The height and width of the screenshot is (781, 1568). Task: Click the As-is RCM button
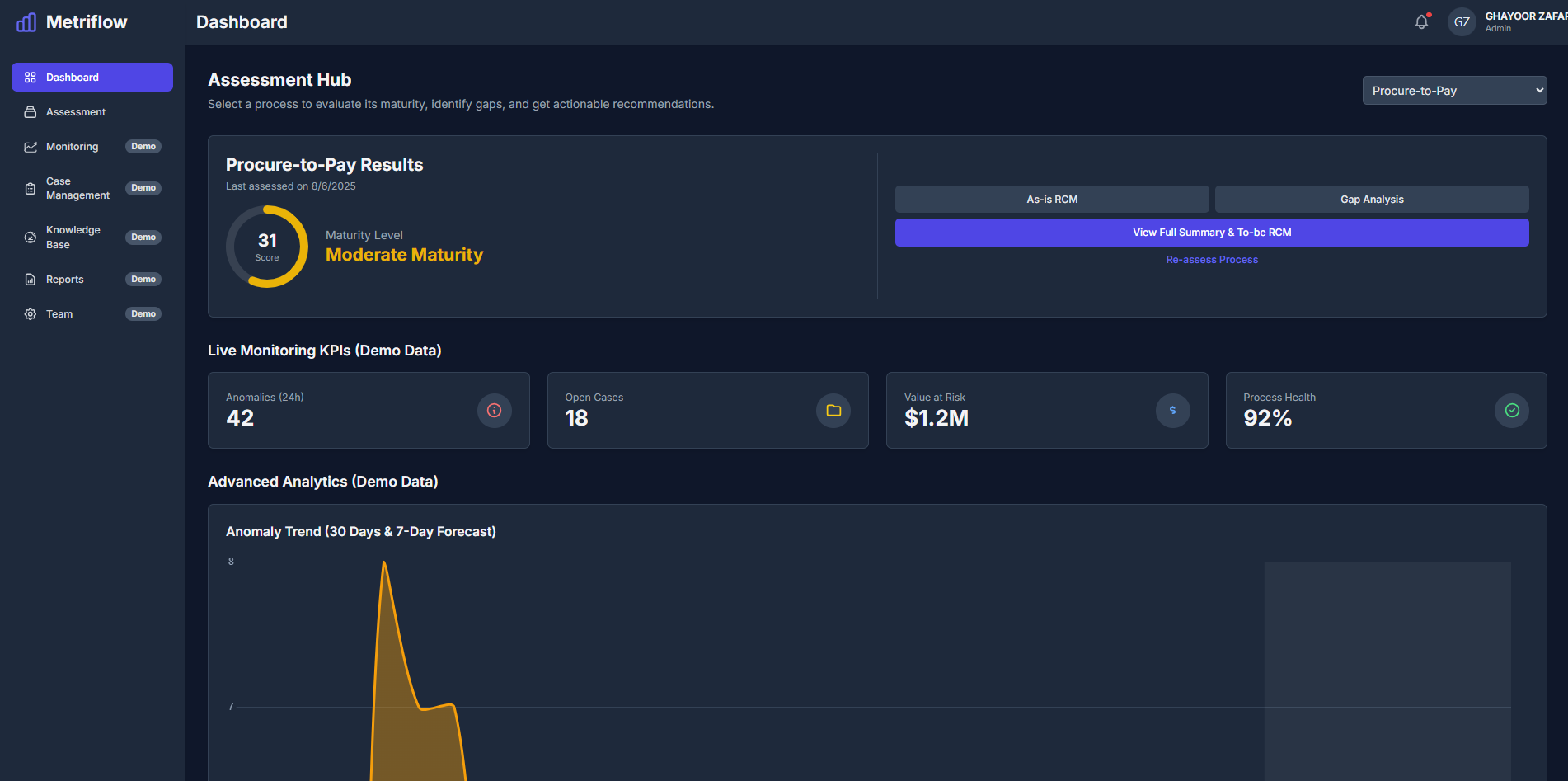[1051, 199]
